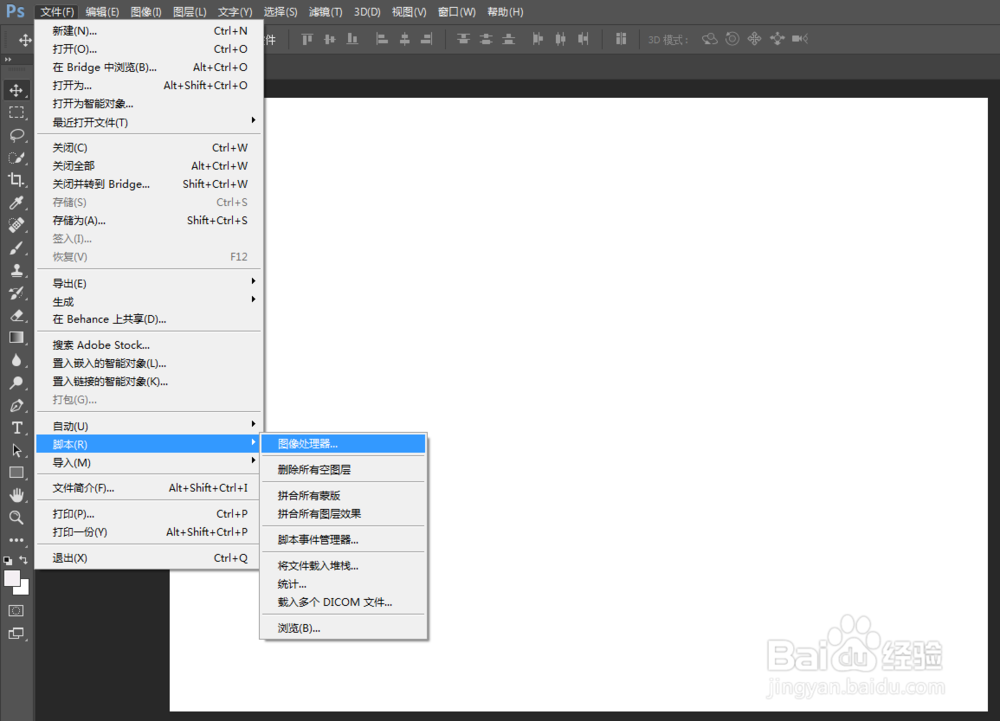This screenshot has width=1000, height=721.
Task: Click distribute top edges icon
Action: tap(464, 40)
